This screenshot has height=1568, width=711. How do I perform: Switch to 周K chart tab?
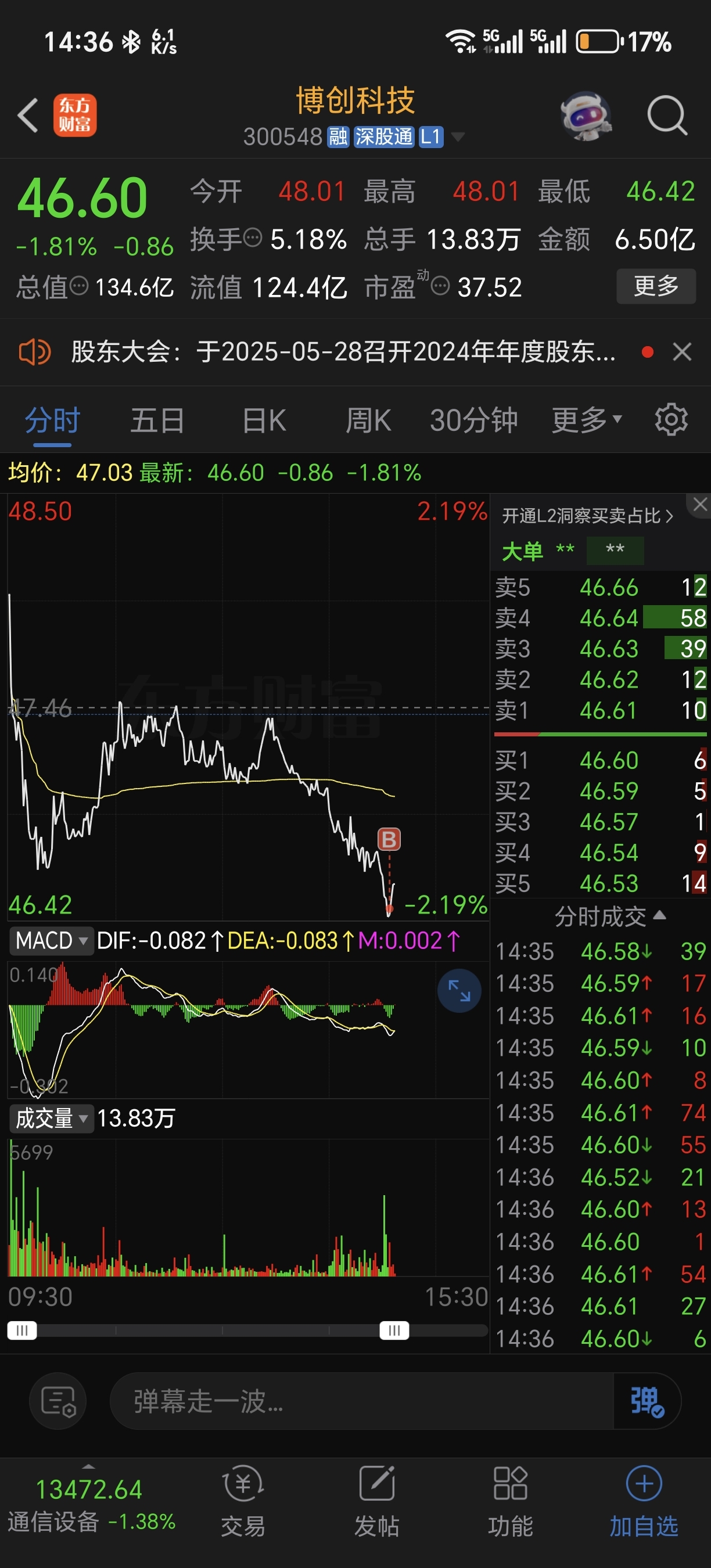click(x=368, y=420)
